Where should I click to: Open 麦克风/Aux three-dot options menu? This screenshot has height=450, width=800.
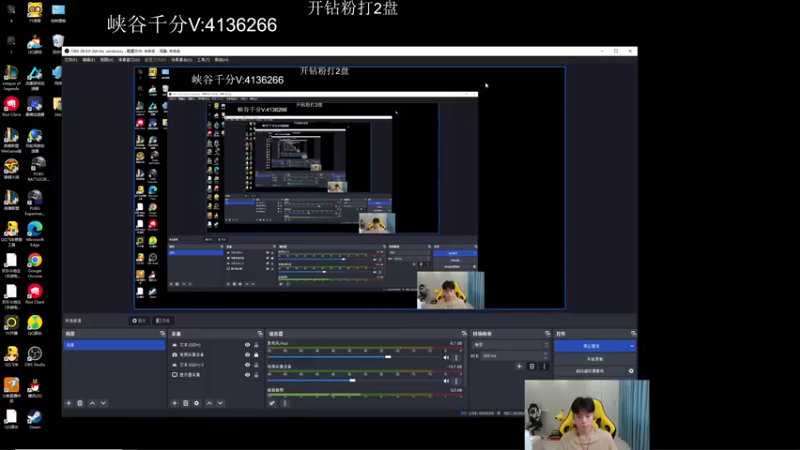(456, 358)
